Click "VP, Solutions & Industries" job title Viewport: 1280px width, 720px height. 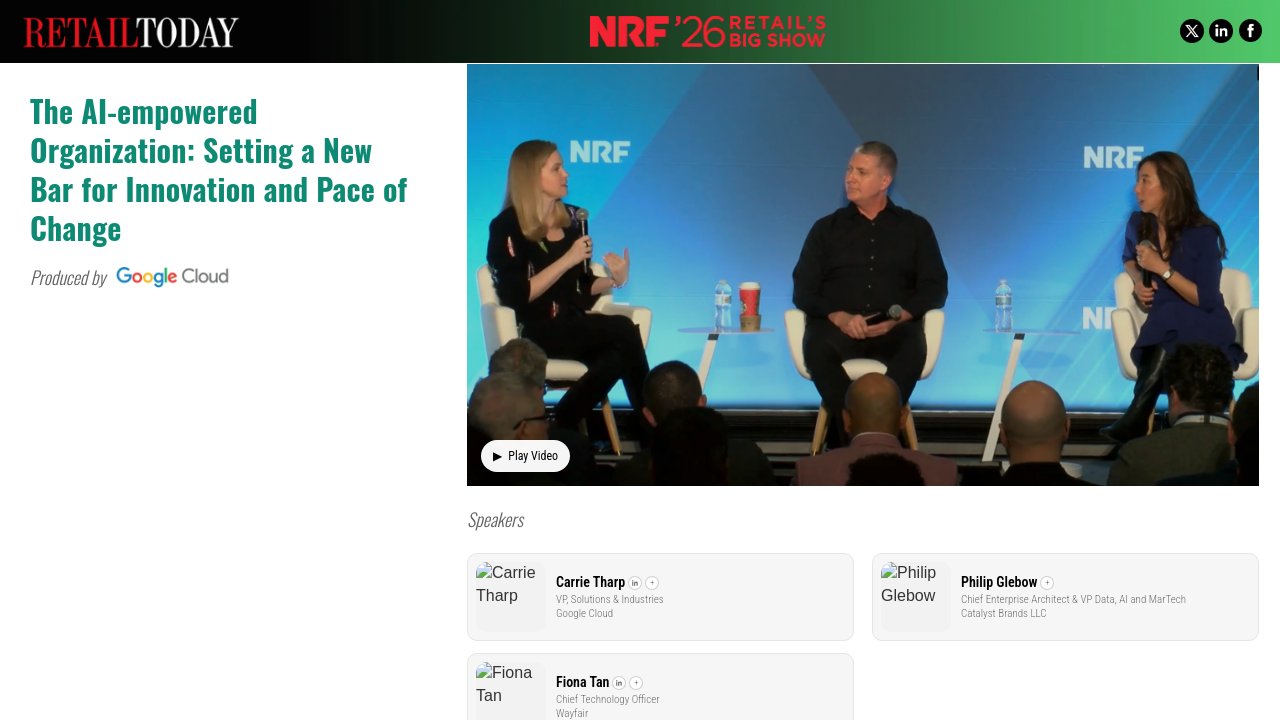pyautogui.click(x=610, y=600)
